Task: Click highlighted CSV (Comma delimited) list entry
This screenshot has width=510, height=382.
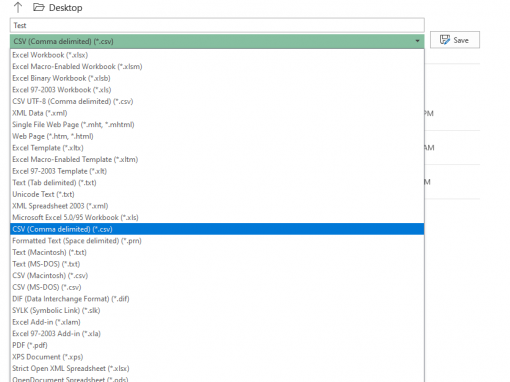Action: (217, 229)
